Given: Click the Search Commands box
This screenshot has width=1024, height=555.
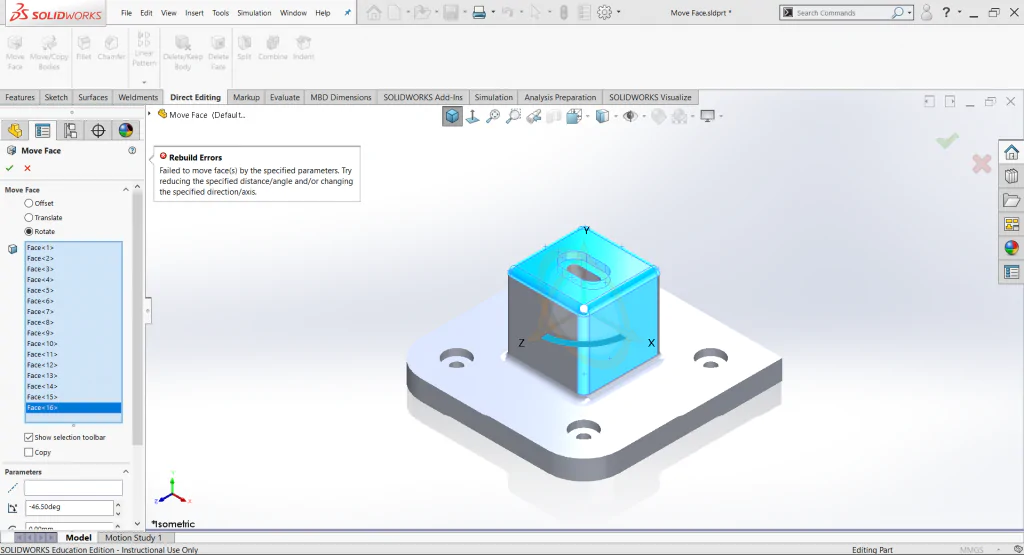Looking at the screenshot, I should tap(842, 12).
